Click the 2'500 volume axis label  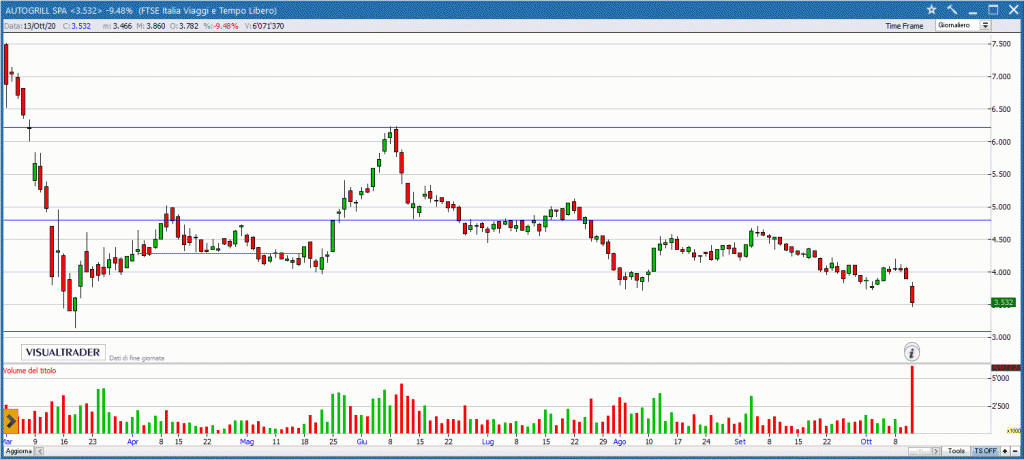tap(999, 406)
